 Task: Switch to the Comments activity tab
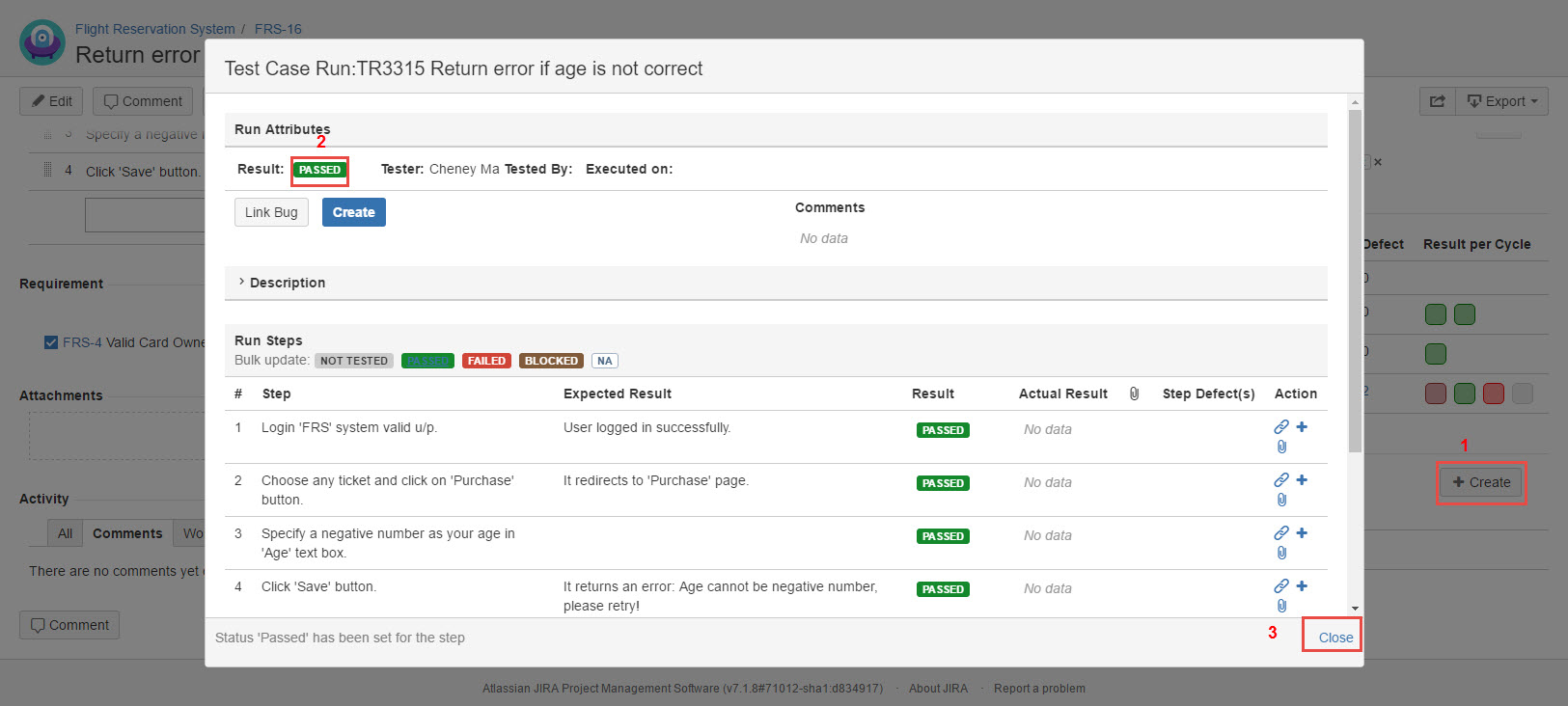127,533
